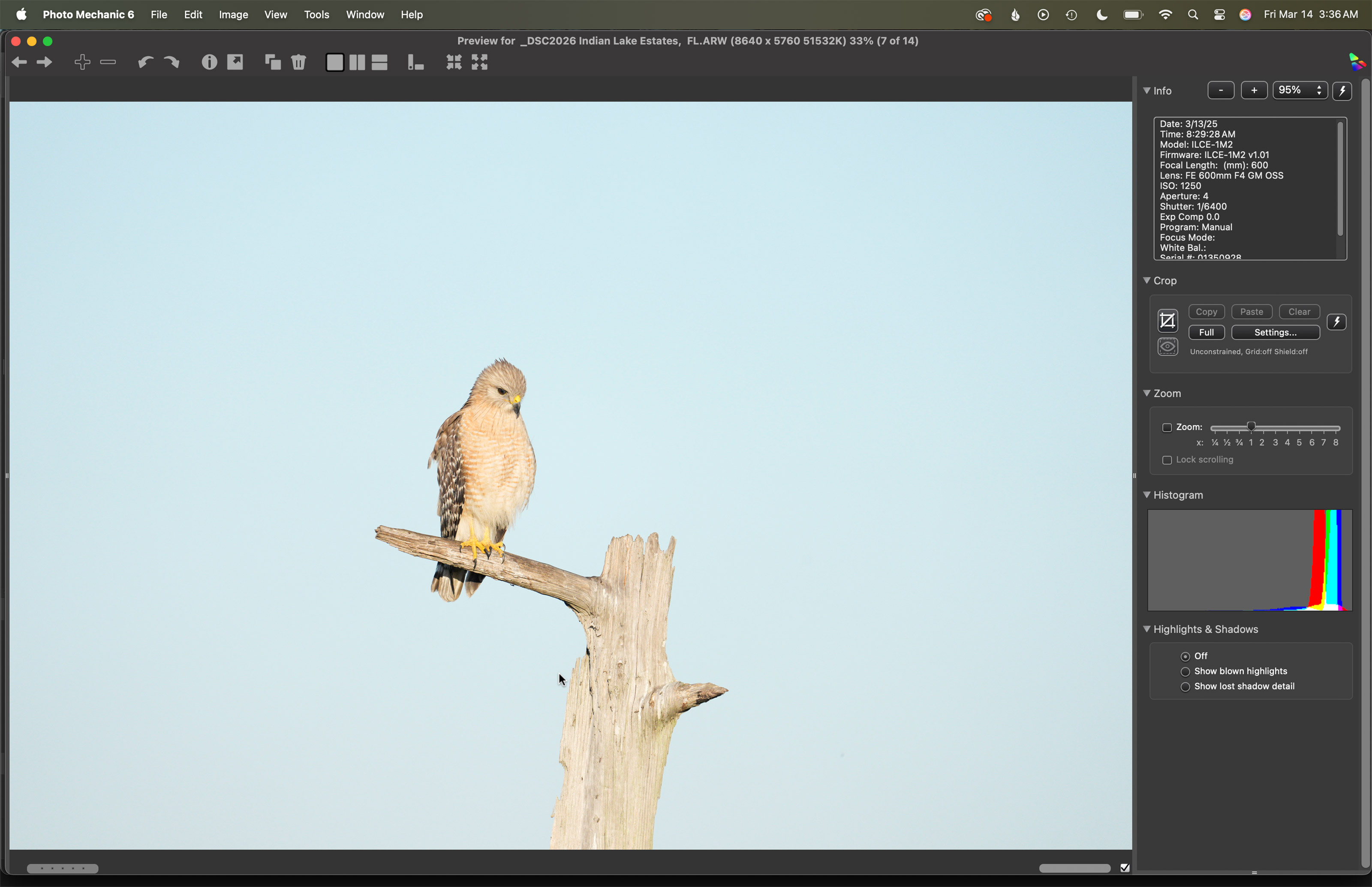This screenshot has height=887, width=1372.
Task: Click the lightning bolt in Crop panel
Action: pyautogui.click(x=1336, y=322)
